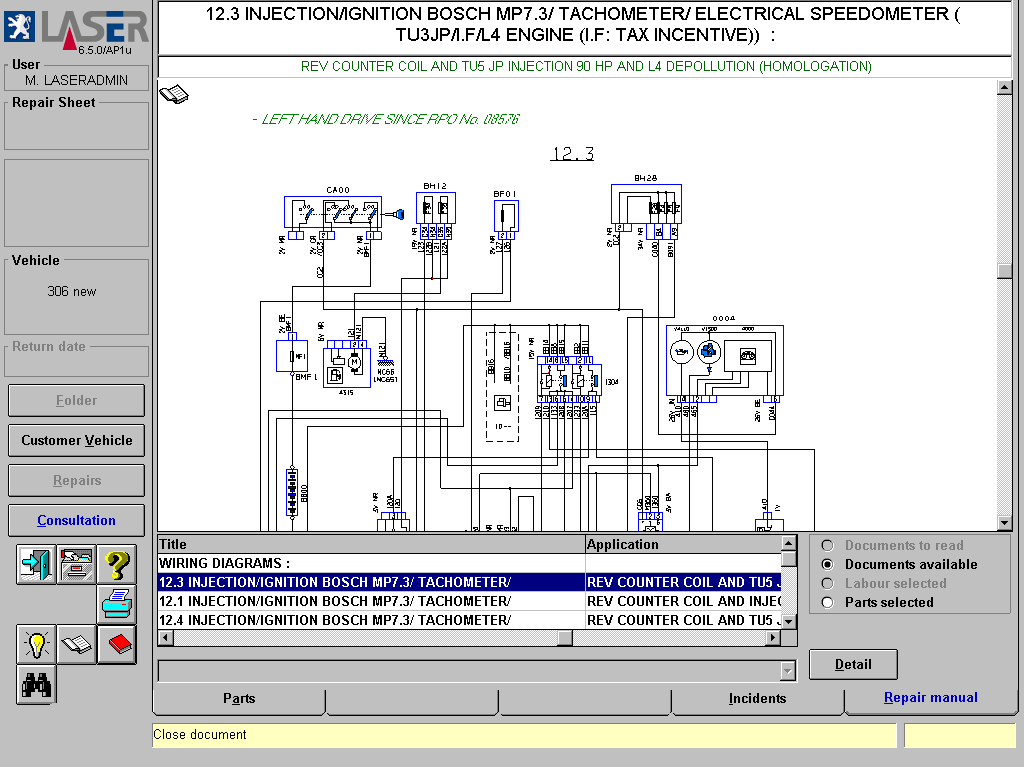The image size is (1024, 768).
Task: Click the yellow question mark help icon
Action: pyautogui.click(x=117, y=564)
